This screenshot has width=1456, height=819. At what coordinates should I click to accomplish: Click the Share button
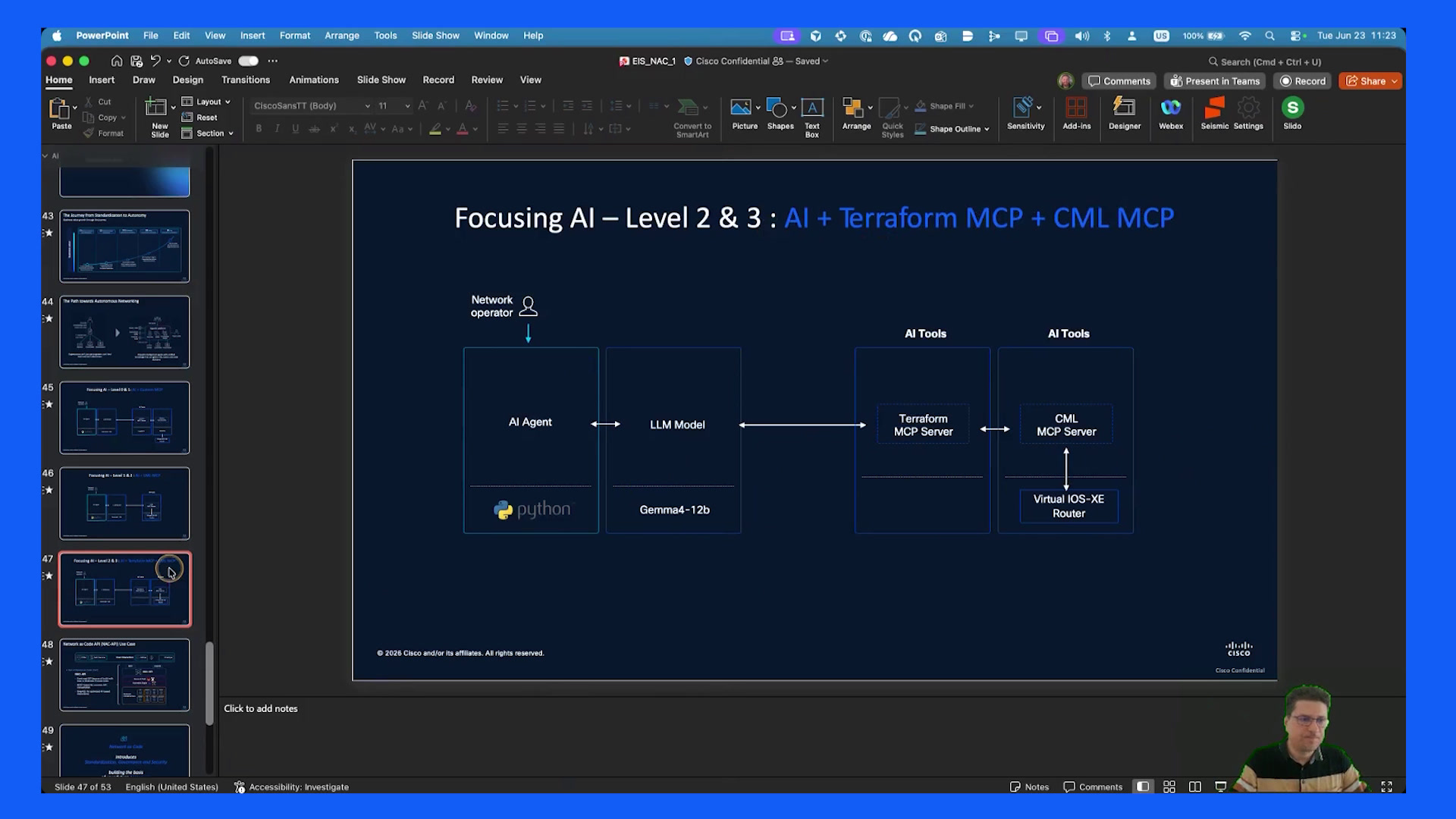(1370, 81)
